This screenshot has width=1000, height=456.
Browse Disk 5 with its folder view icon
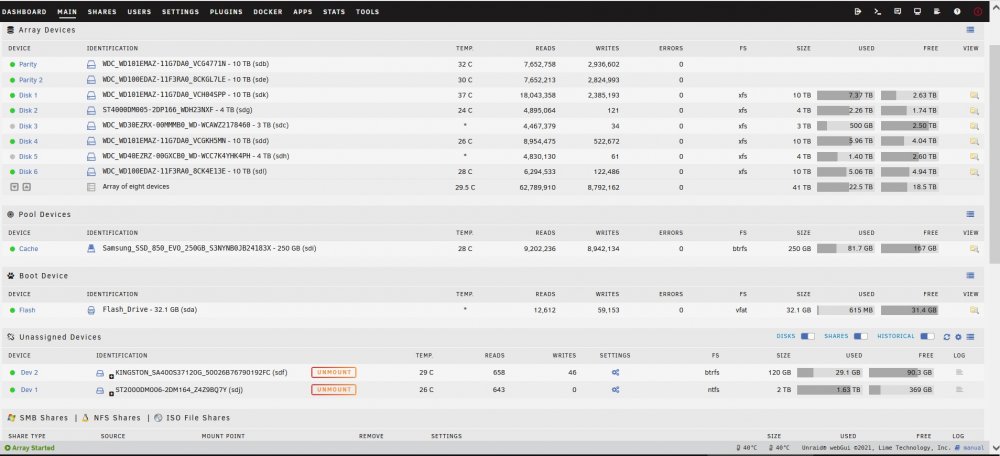pos(974,157)
